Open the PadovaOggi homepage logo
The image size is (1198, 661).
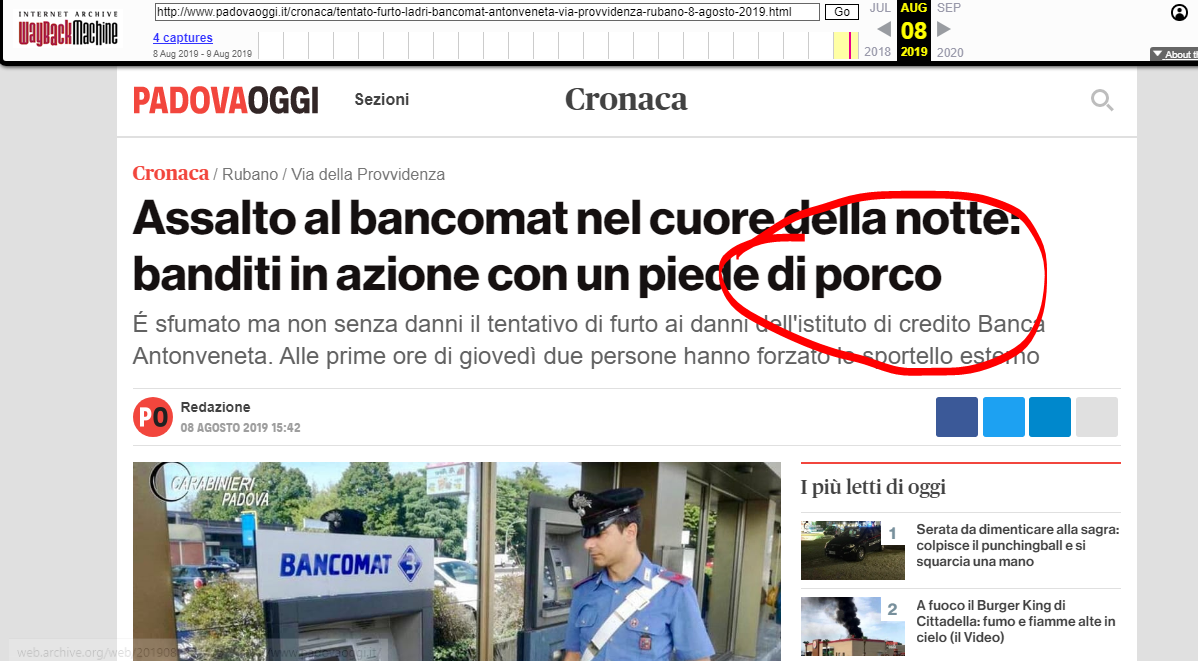click(x=225, y=100)
